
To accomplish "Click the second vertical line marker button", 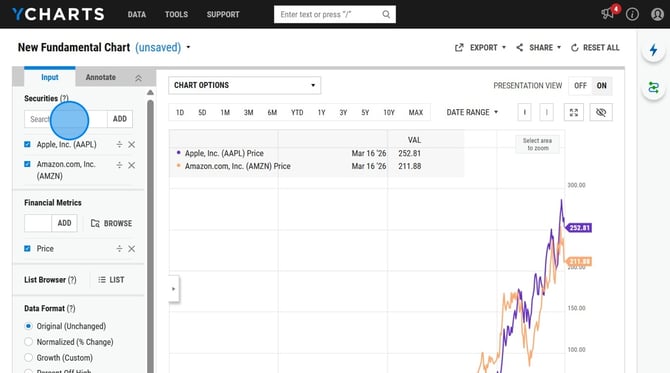I will click(547, 112).
